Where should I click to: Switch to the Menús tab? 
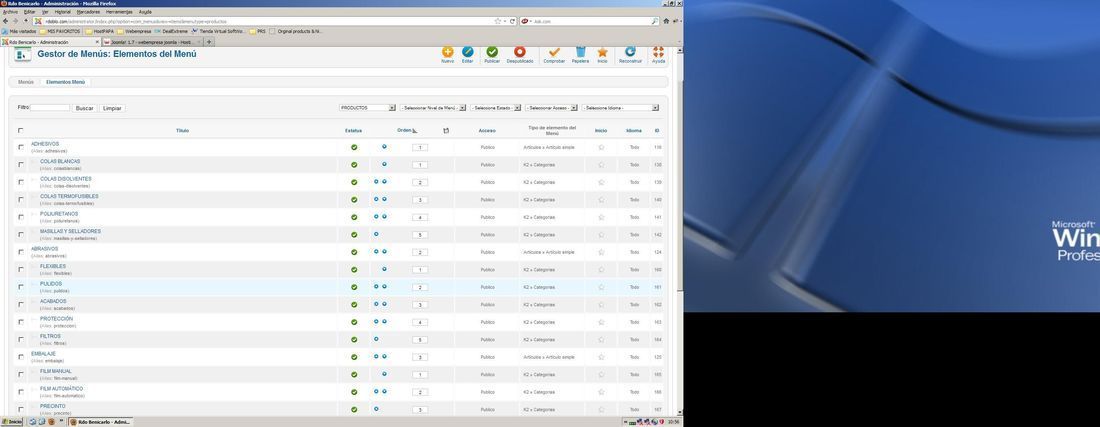point(26,82)
